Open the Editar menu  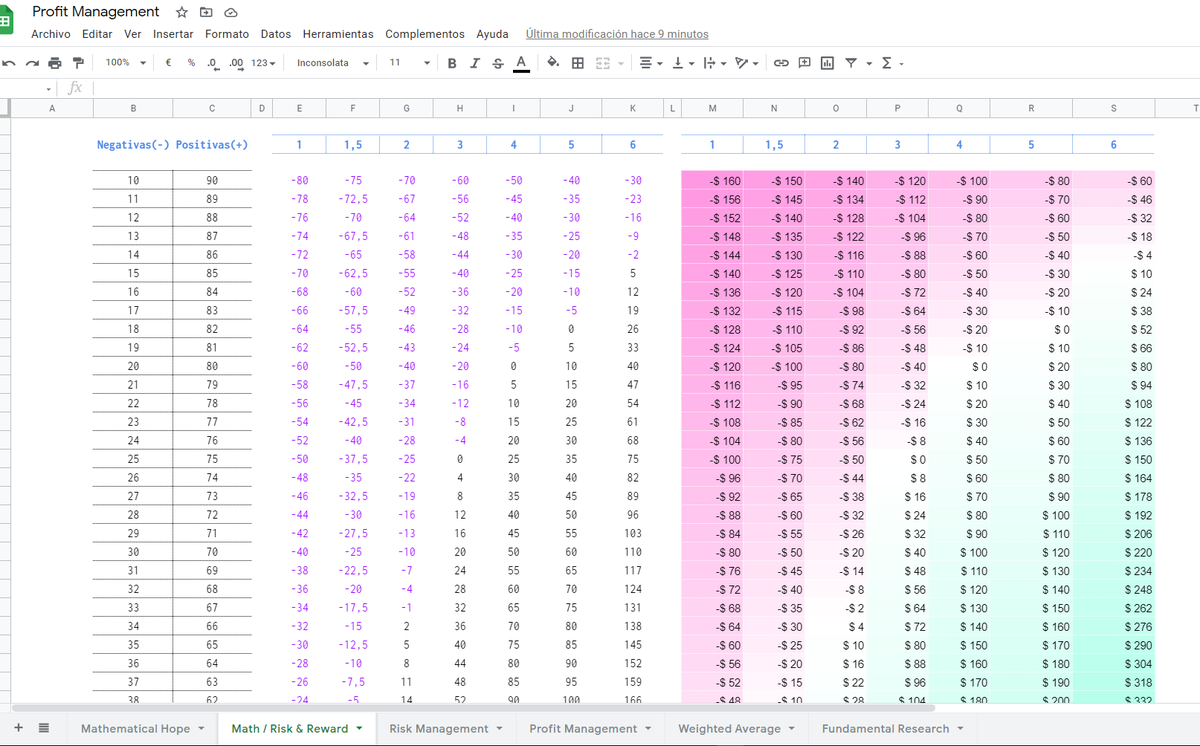[97, 34]
